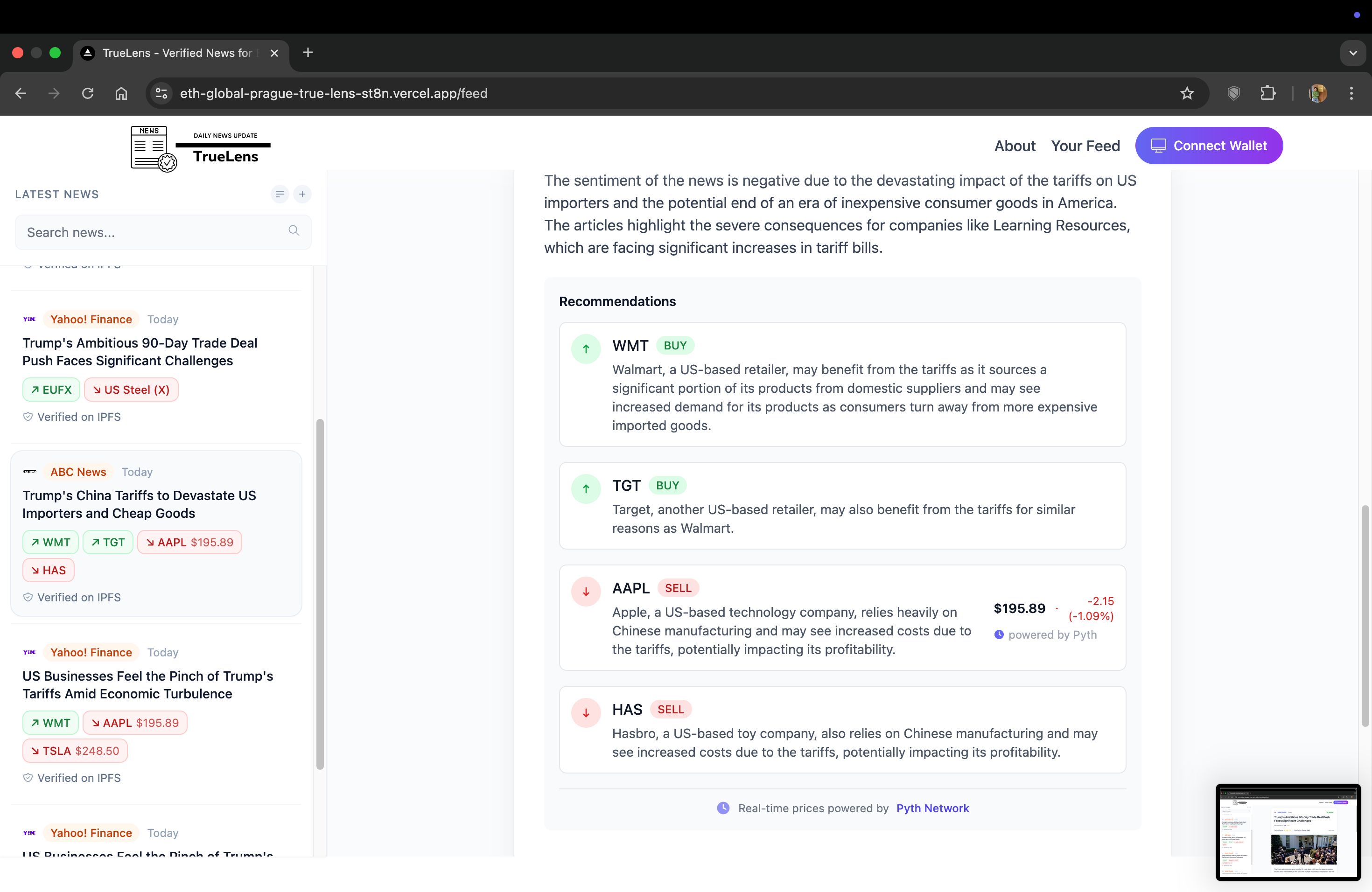The height and width of the screenshot is (892, 1372).
Task: Go to browser home page icon
Action: pos(121,93)
